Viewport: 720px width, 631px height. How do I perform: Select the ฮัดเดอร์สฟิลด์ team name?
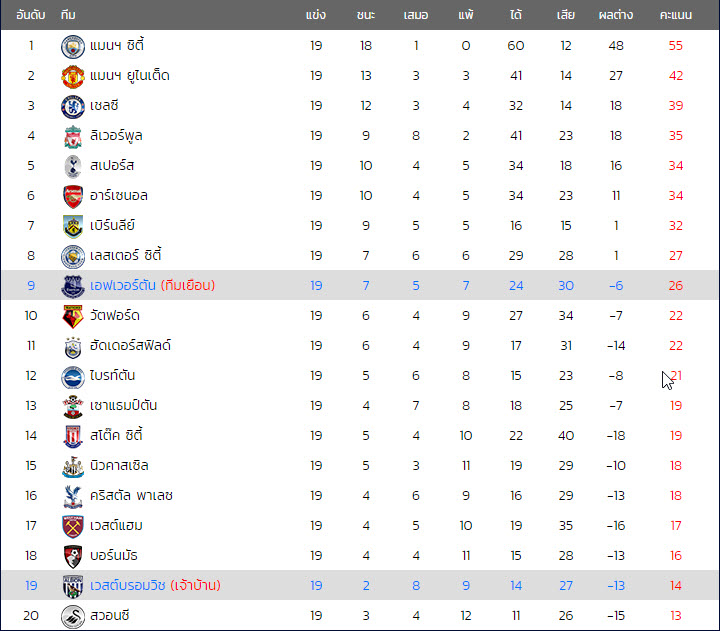pos(130,345)
